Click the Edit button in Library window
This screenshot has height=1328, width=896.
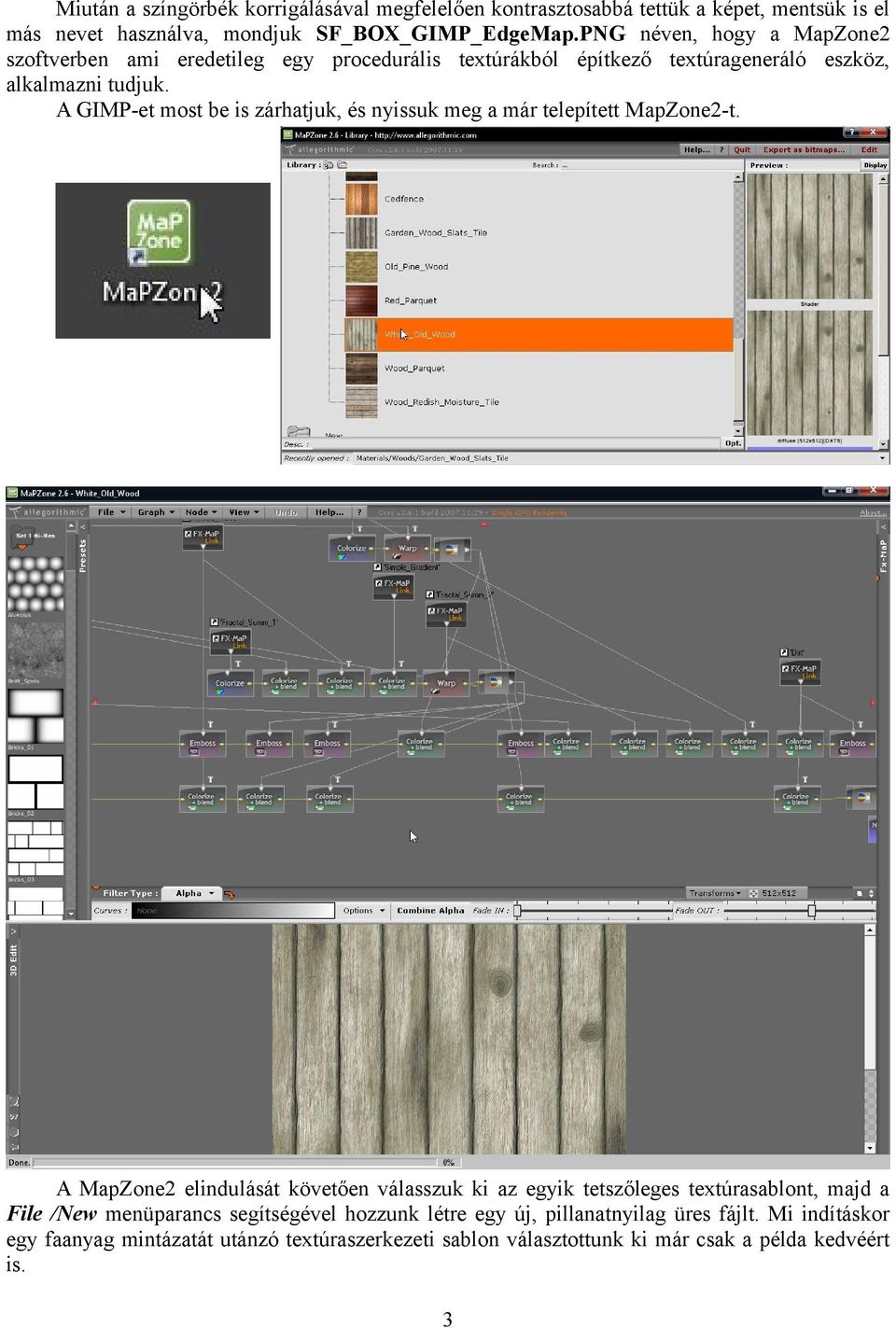pos(869,149)
